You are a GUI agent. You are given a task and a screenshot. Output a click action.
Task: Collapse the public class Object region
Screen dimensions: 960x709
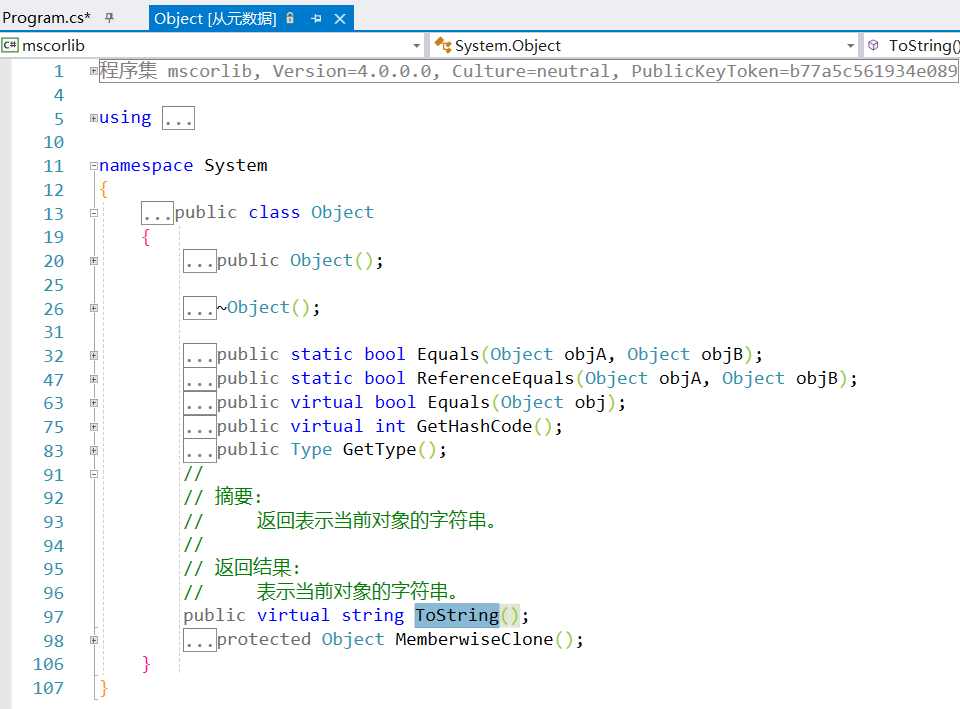[94, 213]
